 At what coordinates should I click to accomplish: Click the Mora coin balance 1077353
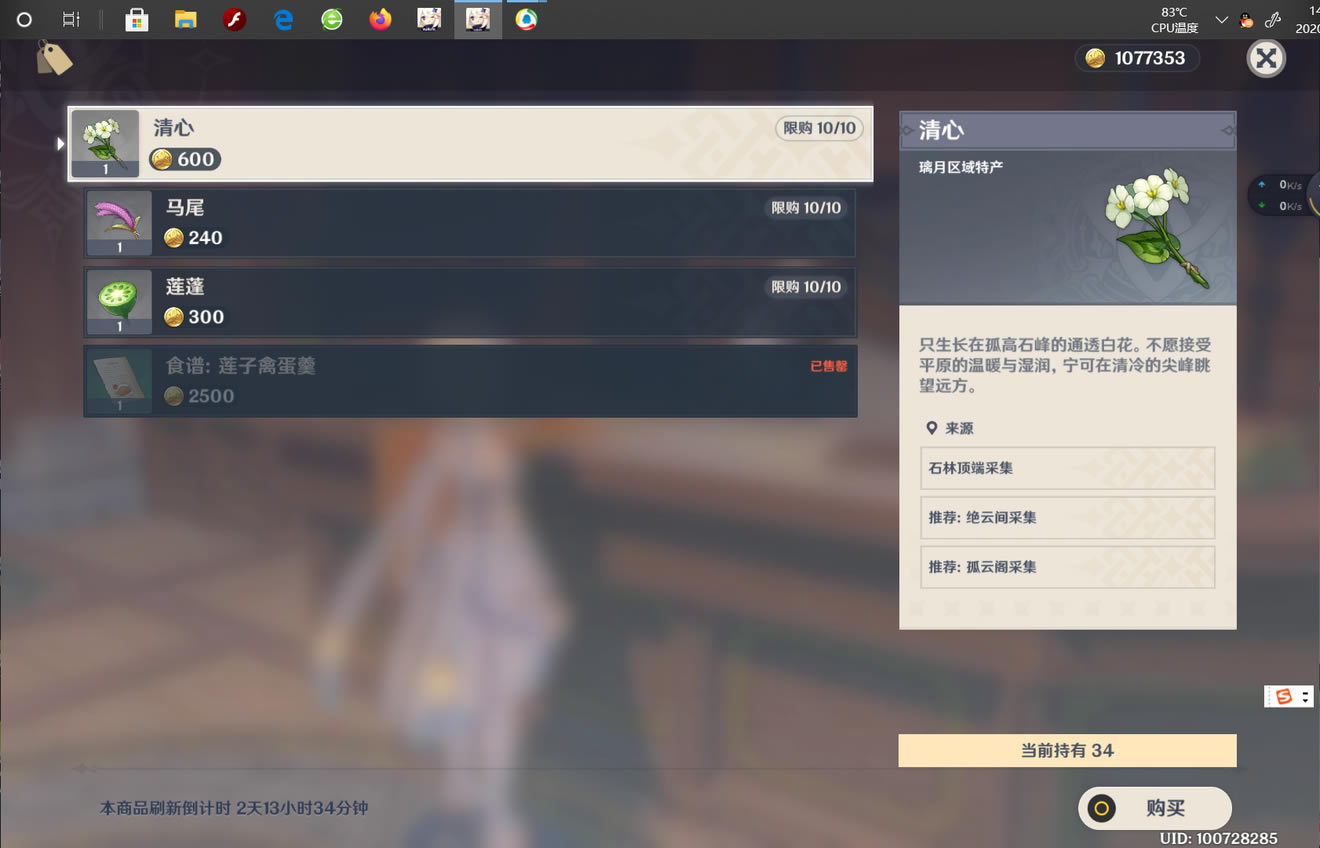[1137, 58]
